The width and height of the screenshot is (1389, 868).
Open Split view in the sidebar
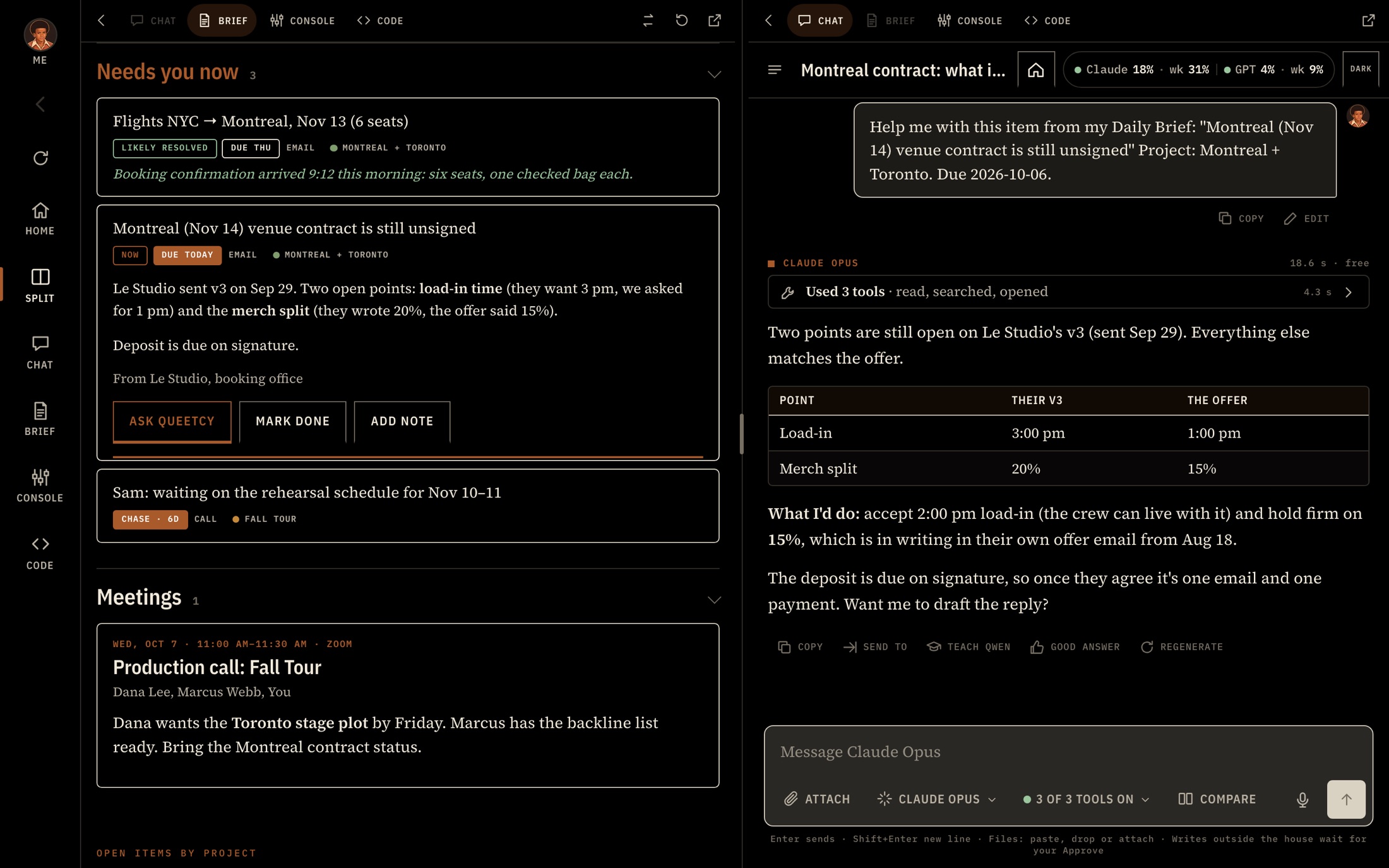click(40, 285)
